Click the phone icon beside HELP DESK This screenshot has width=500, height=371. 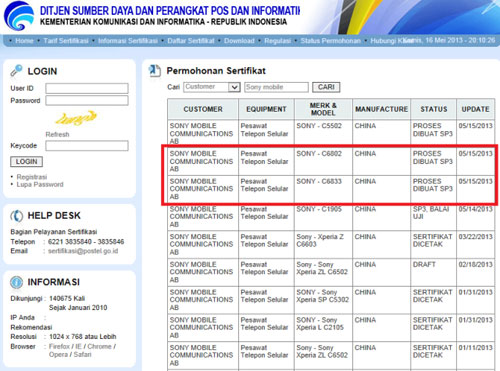[16, 216]
